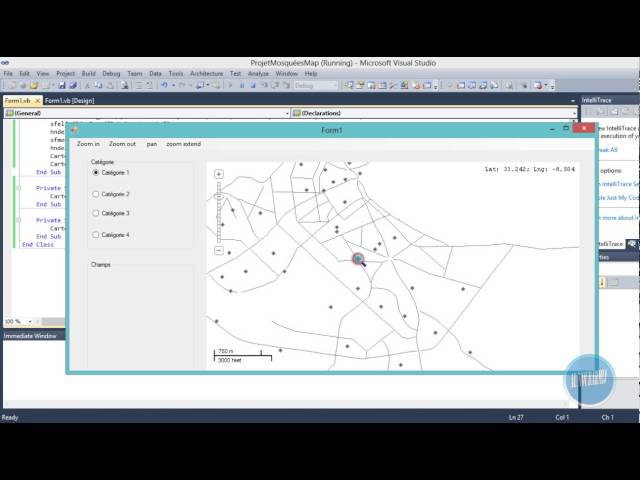Screen dimensions: 640x480
Task: Click Zoom in on Form1 menu
Action: click(x=88, y=144)
